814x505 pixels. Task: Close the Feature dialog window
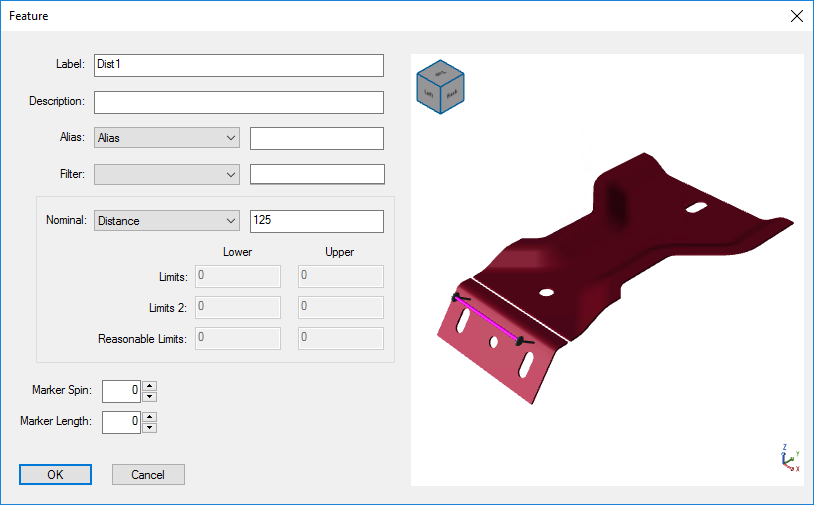point(796,16)
